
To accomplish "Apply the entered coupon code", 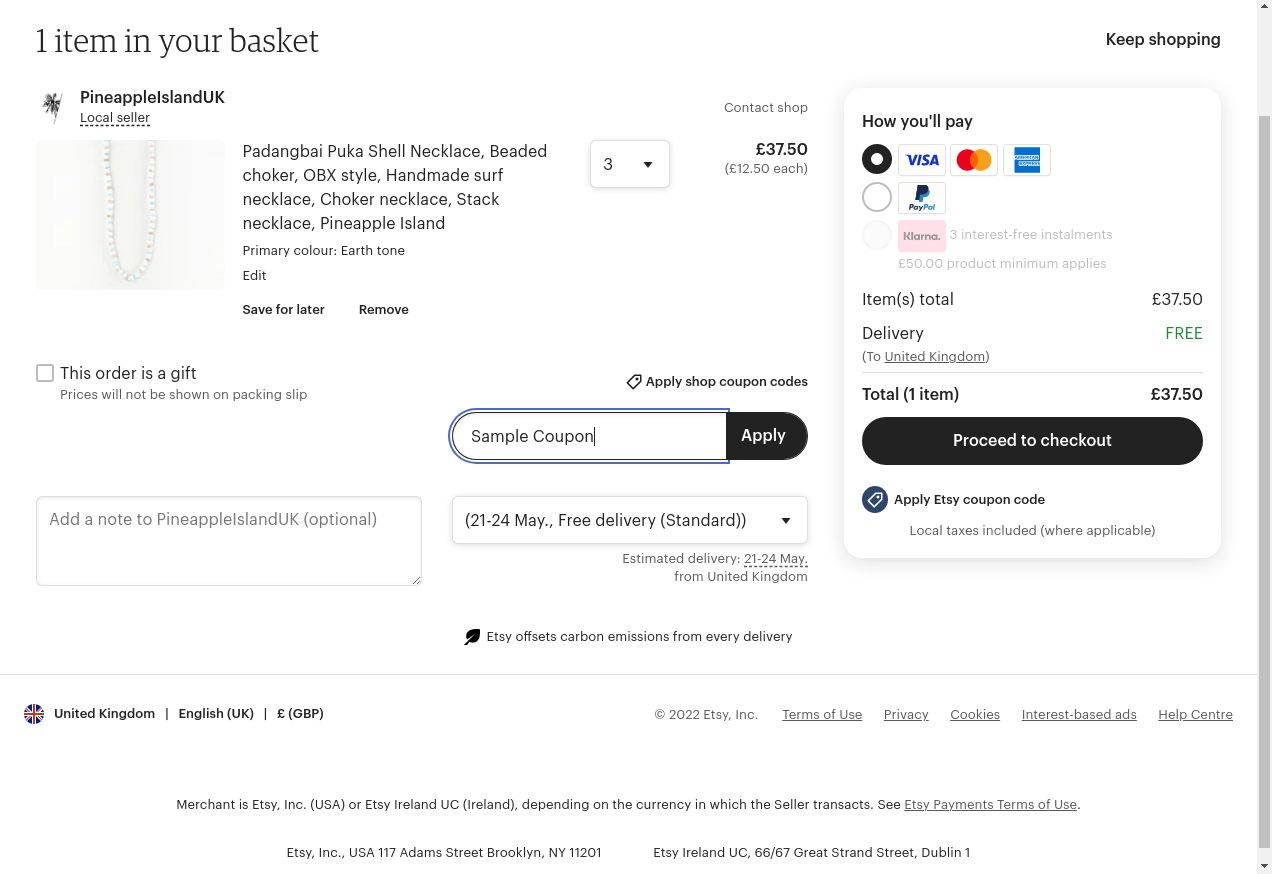I will pyautogui.click(x=766, y=436).
